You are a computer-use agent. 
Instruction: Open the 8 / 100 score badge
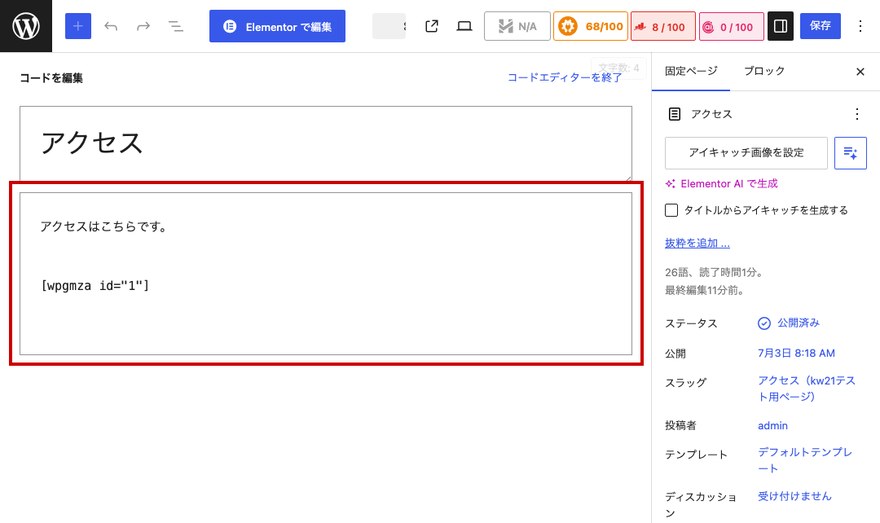tap(663, 26)
